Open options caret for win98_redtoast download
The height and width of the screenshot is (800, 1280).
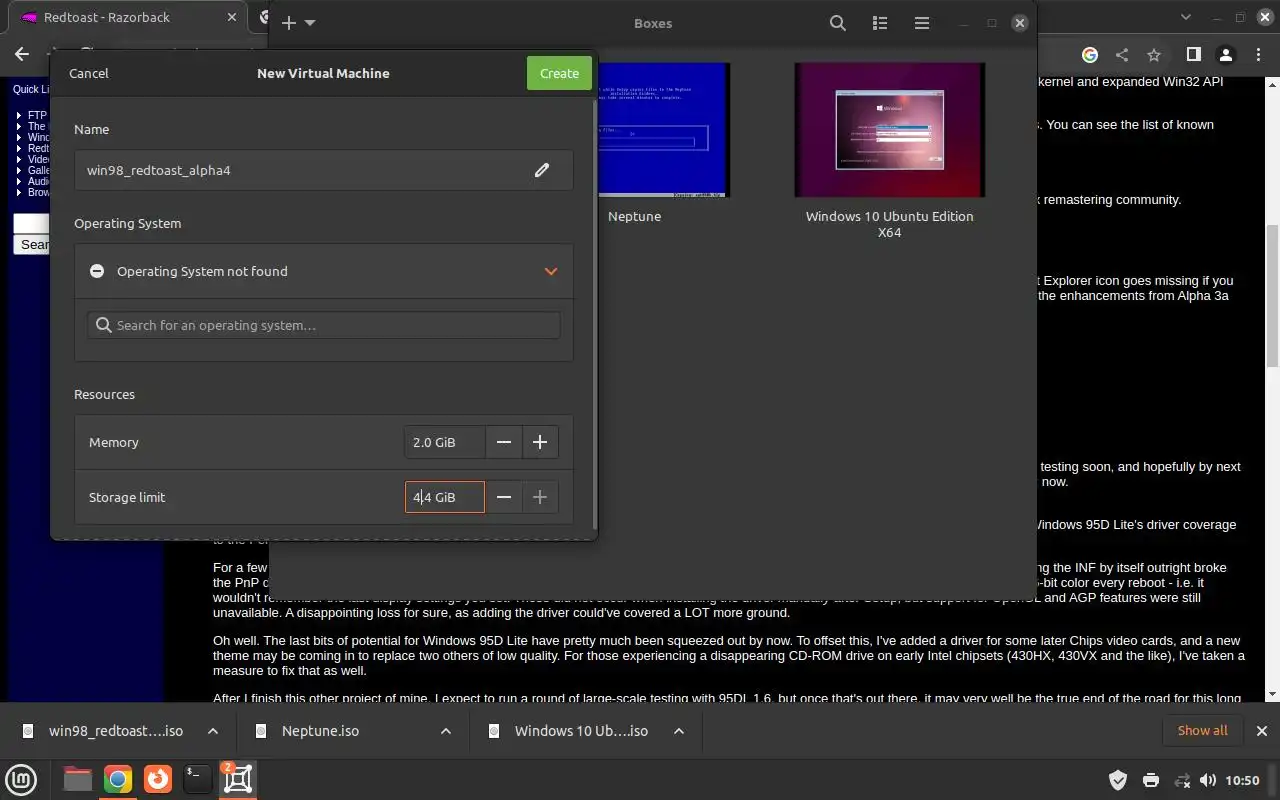click(x=213, y=731)
